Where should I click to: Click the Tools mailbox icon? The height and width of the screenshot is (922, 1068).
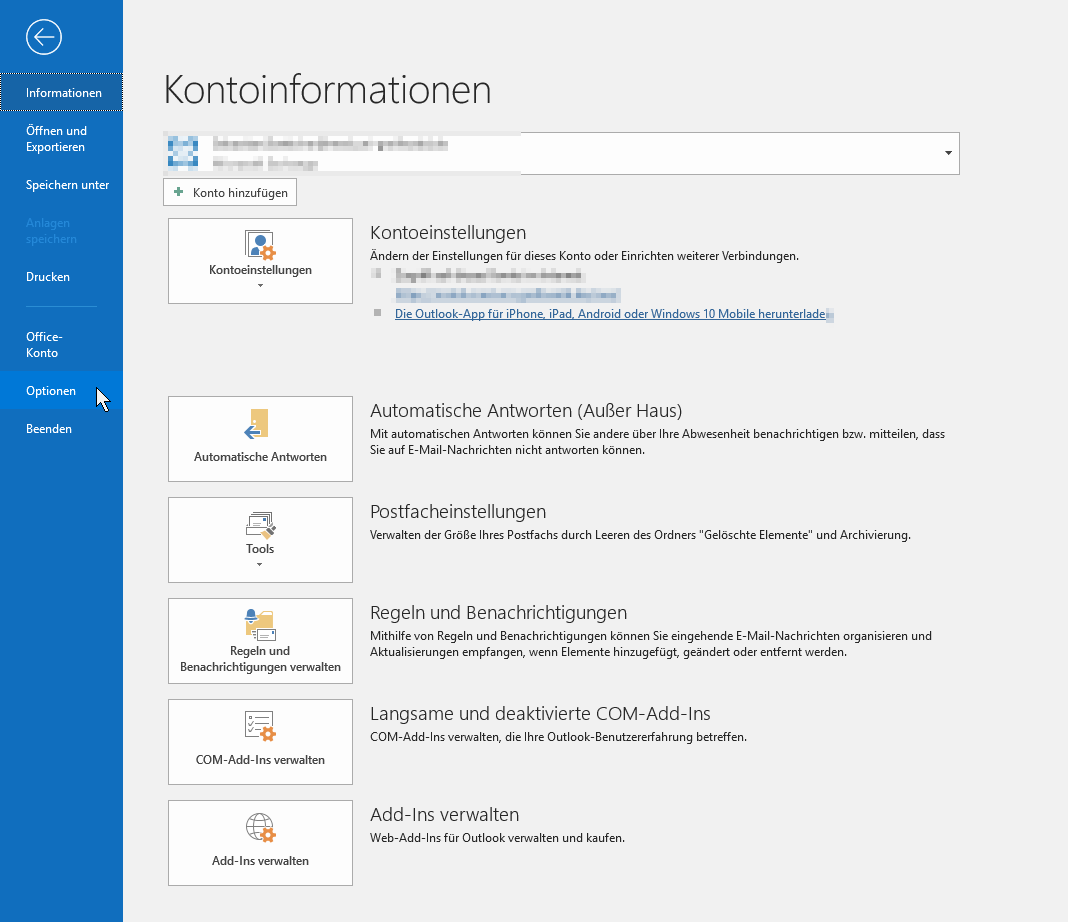[260, 525]
